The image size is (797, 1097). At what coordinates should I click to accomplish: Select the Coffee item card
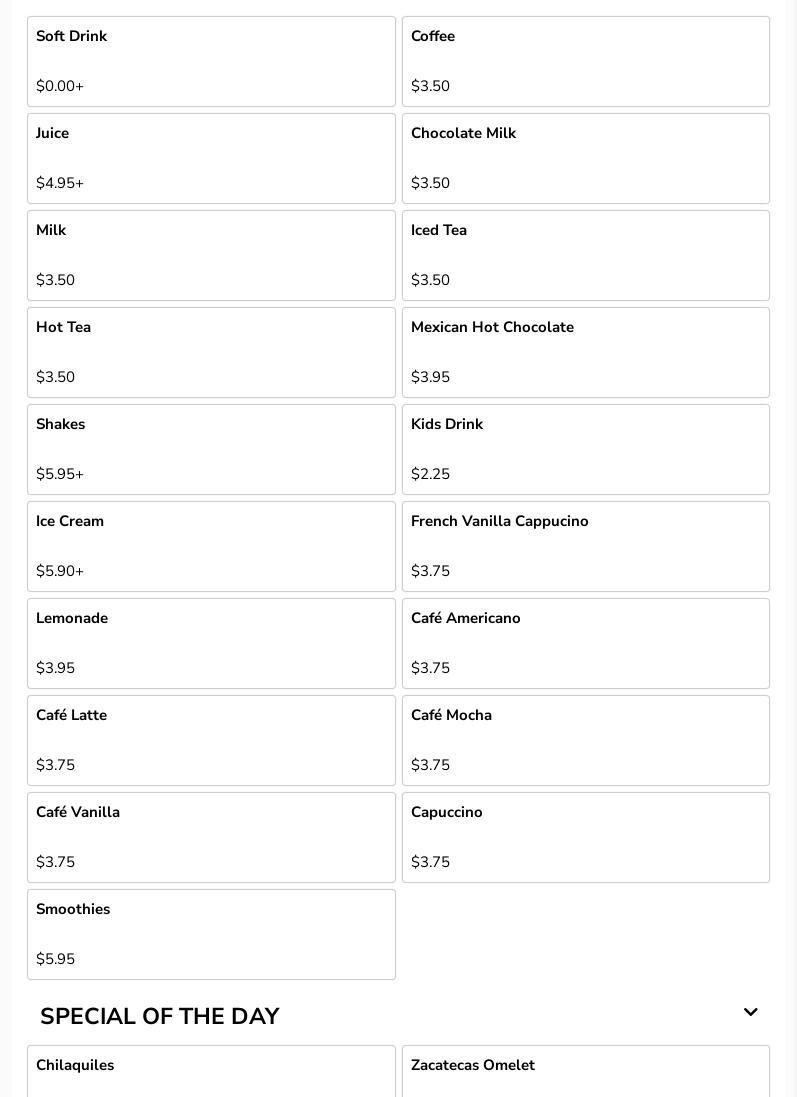585,61
